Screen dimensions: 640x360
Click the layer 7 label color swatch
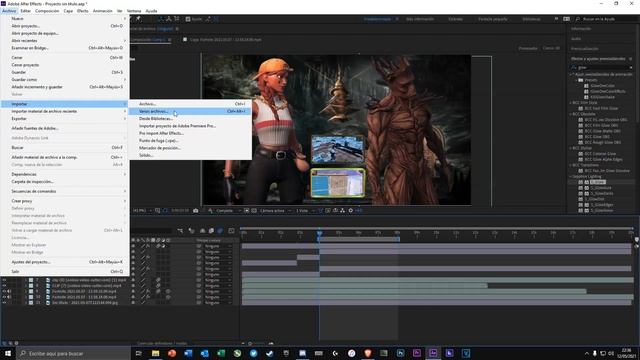point(31,280)
